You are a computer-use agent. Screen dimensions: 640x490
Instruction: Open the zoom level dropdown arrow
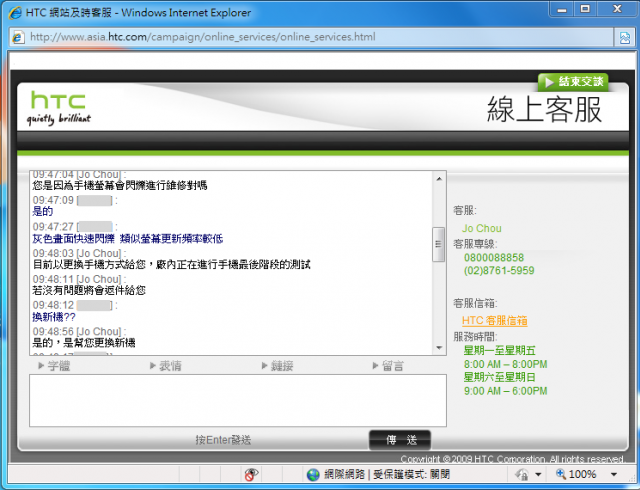pos(614,474)
